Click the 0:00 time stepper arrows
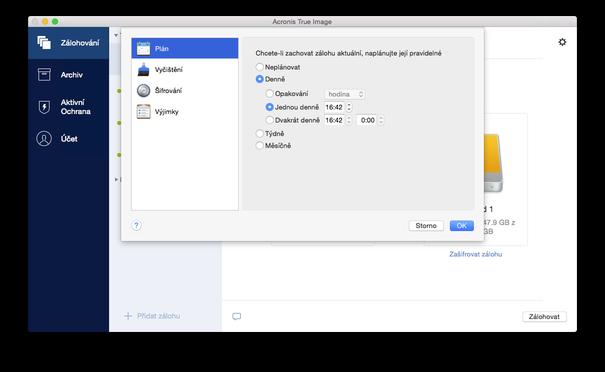Image resolution: width=605 pixels, height=372 pixels. [381, 120]
